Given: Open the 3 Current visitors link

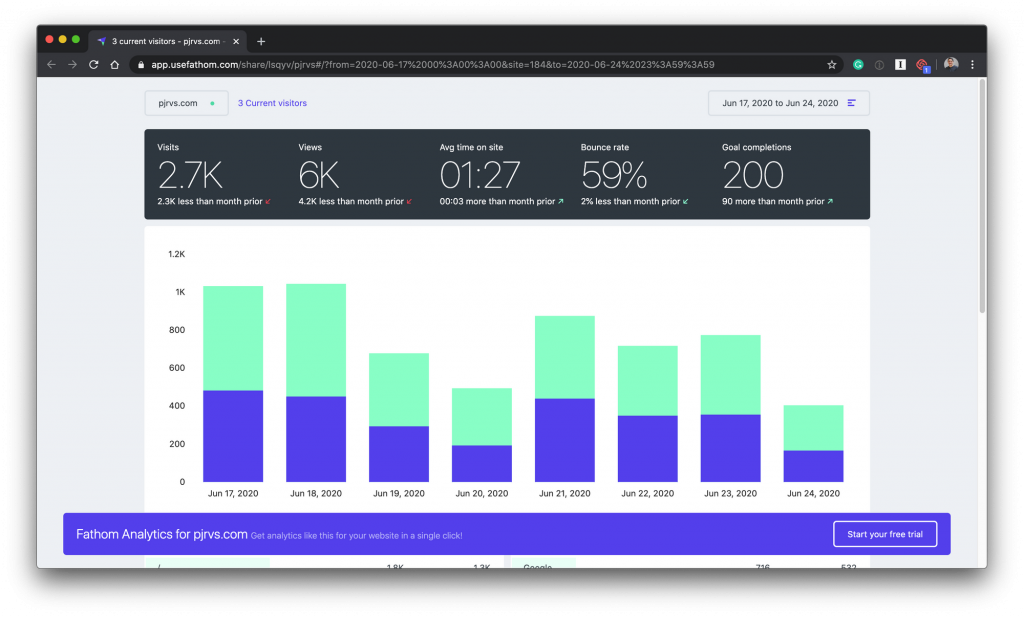Looking at the screenshot, I should [270, 103].
